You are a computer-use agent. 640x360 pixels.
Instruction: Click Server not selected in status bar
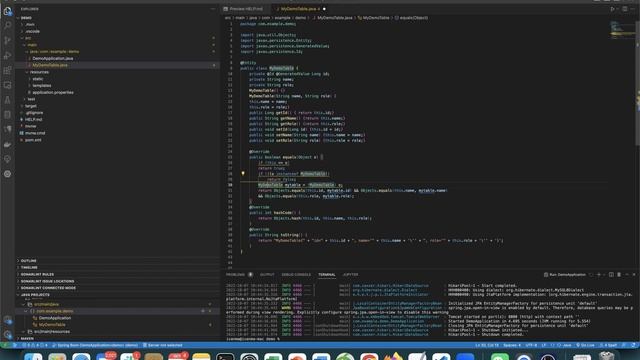pos(162,345)
